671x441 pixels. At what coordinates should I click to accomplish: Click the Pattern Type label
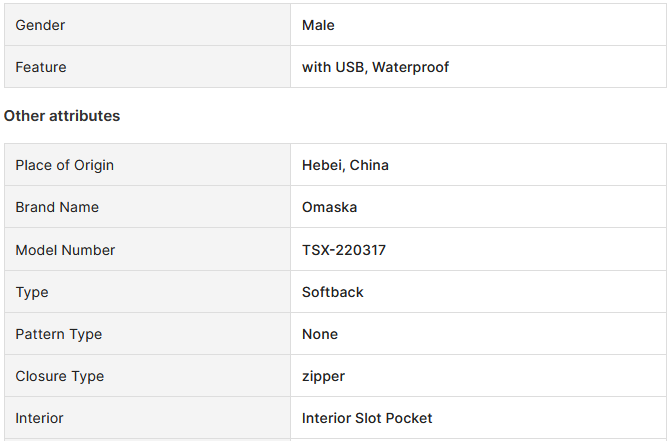coord(59,334)
